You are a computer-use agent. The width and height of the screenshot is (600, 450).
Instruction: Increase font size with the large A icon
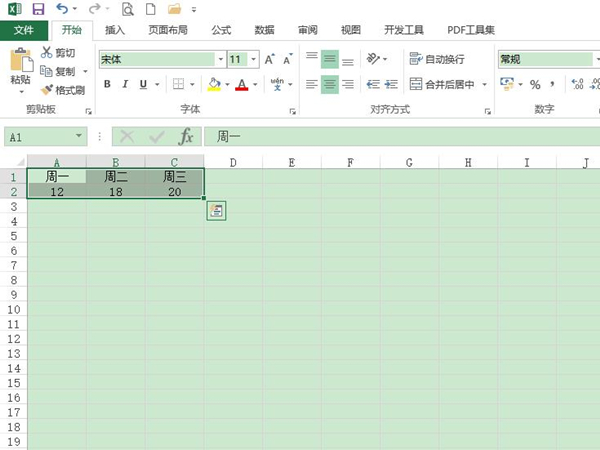point(270,60)
